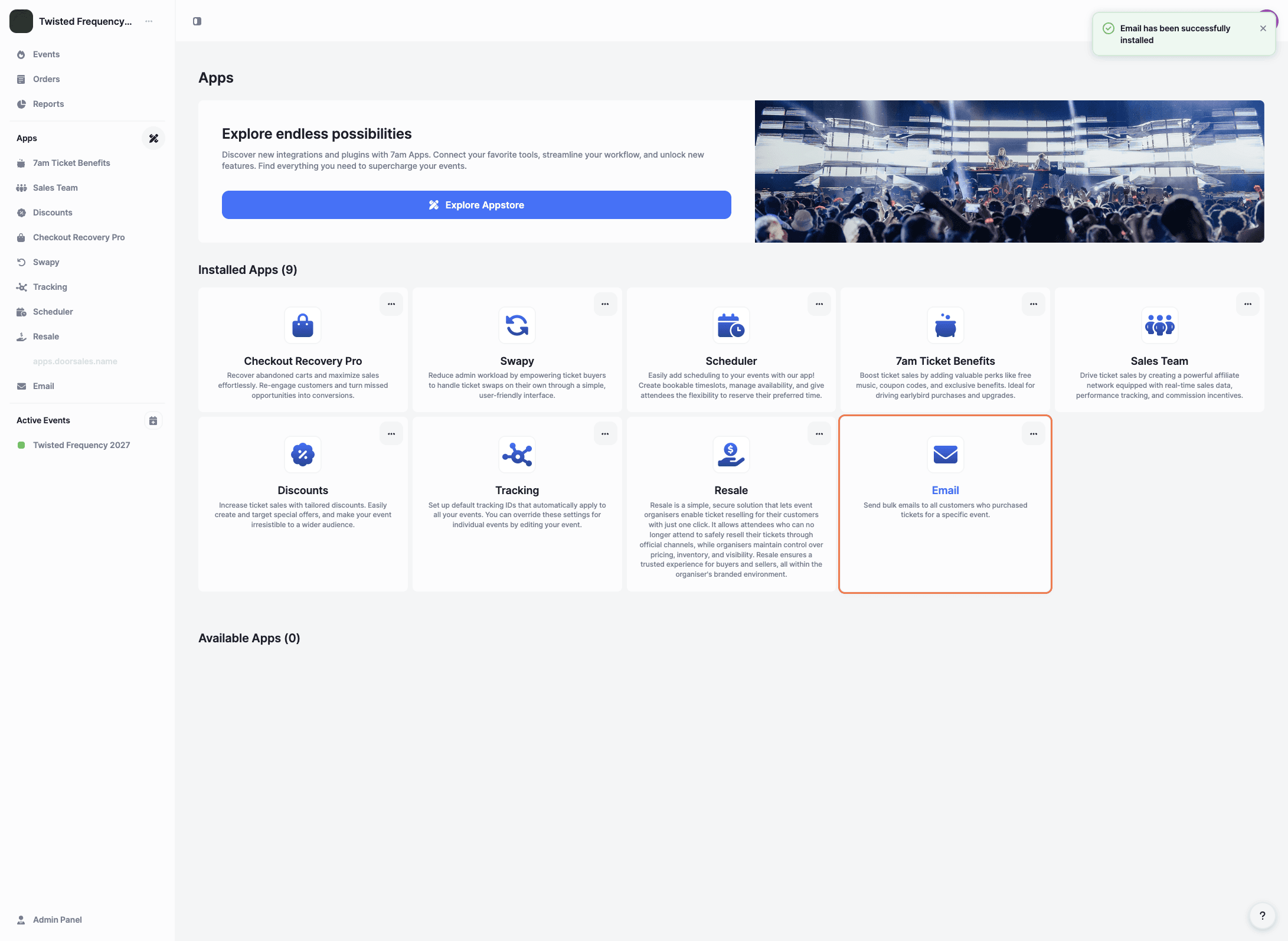1288x941 pixels.
Task: Click the Scheduler calendar clock icon
Action: tap(731, 325)
